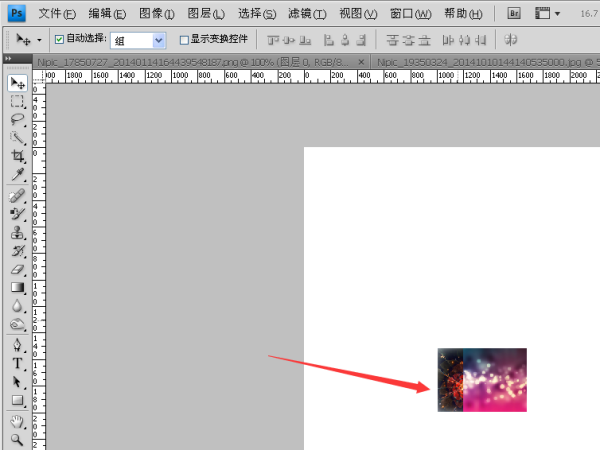Open the 组 auto-select dropdown
Viewport: 600px width, 450px height.
coord(138,40)
